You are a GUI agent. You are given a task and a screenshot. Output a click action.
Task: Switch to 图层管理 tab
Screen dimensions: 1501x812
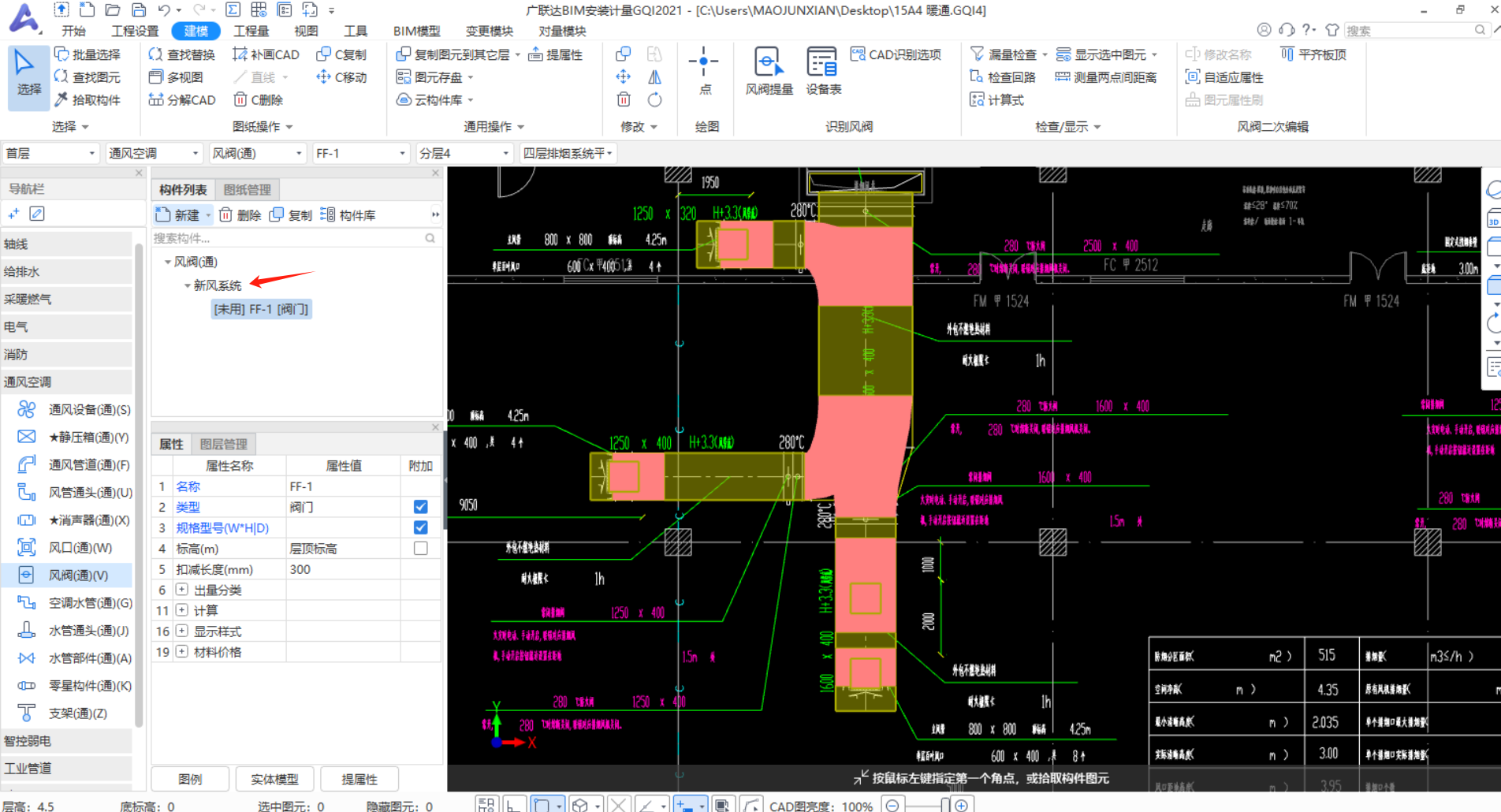pyautogui.click(x=223, y=445)
